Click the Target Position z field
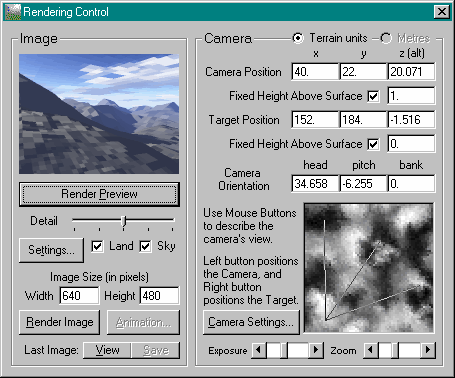The image size is (455, 378). coord(411,120)
